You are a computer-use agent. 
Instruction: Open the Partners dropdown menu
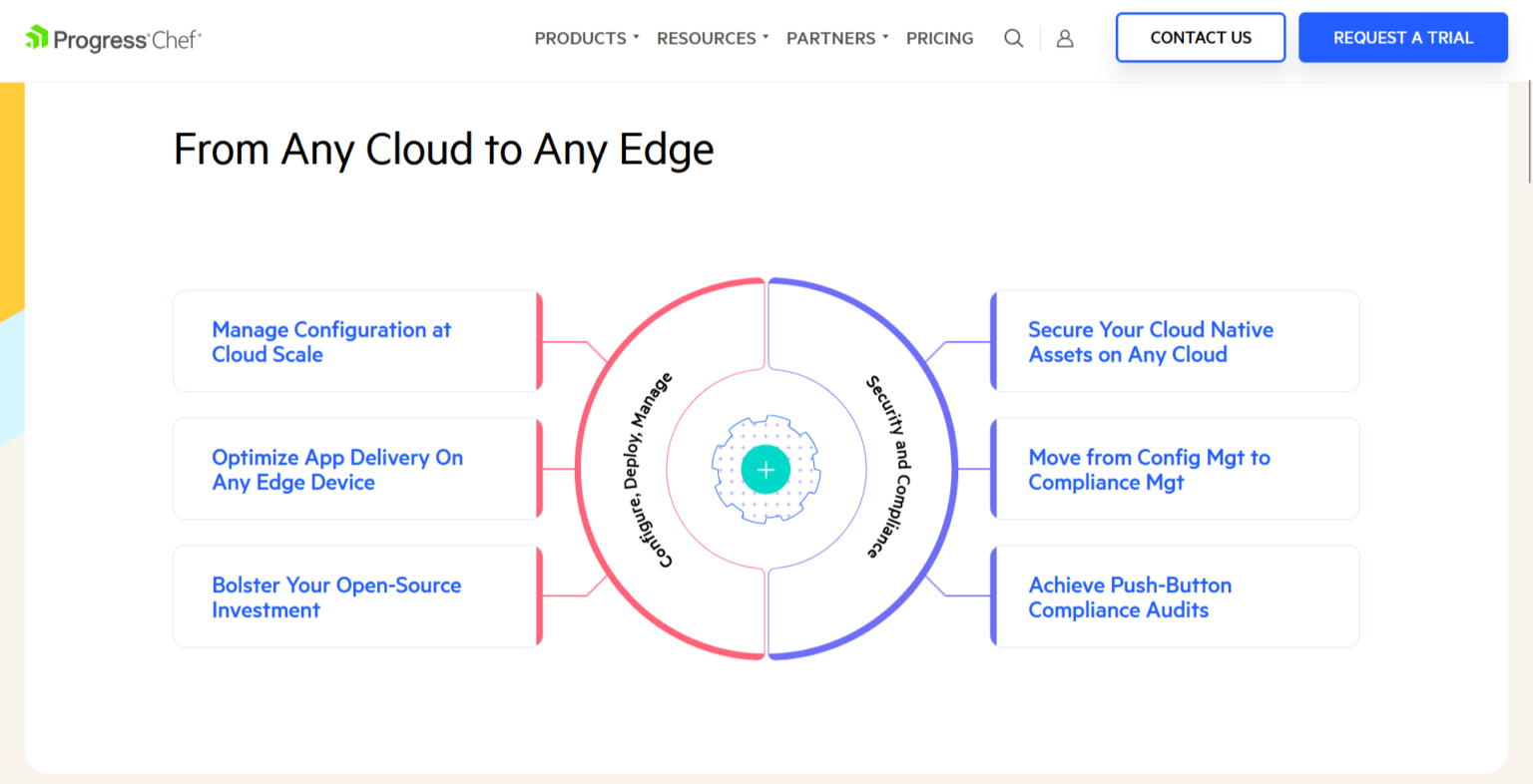coord(836,38)
